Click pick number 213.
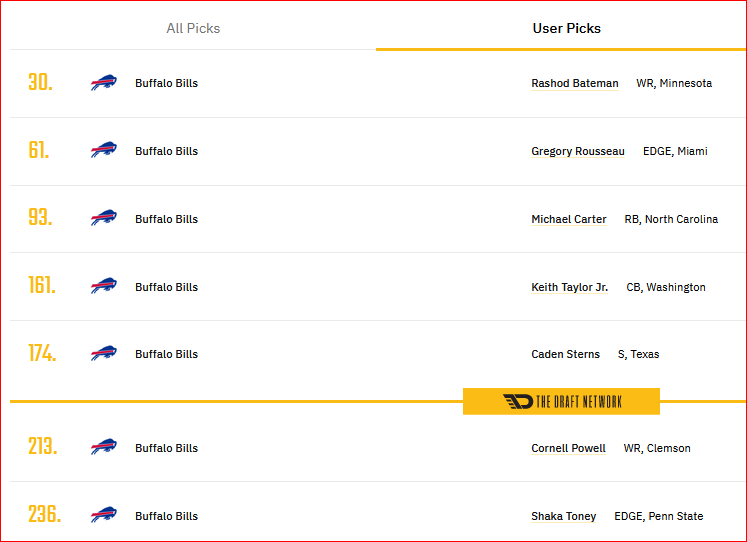 point(43,447)
